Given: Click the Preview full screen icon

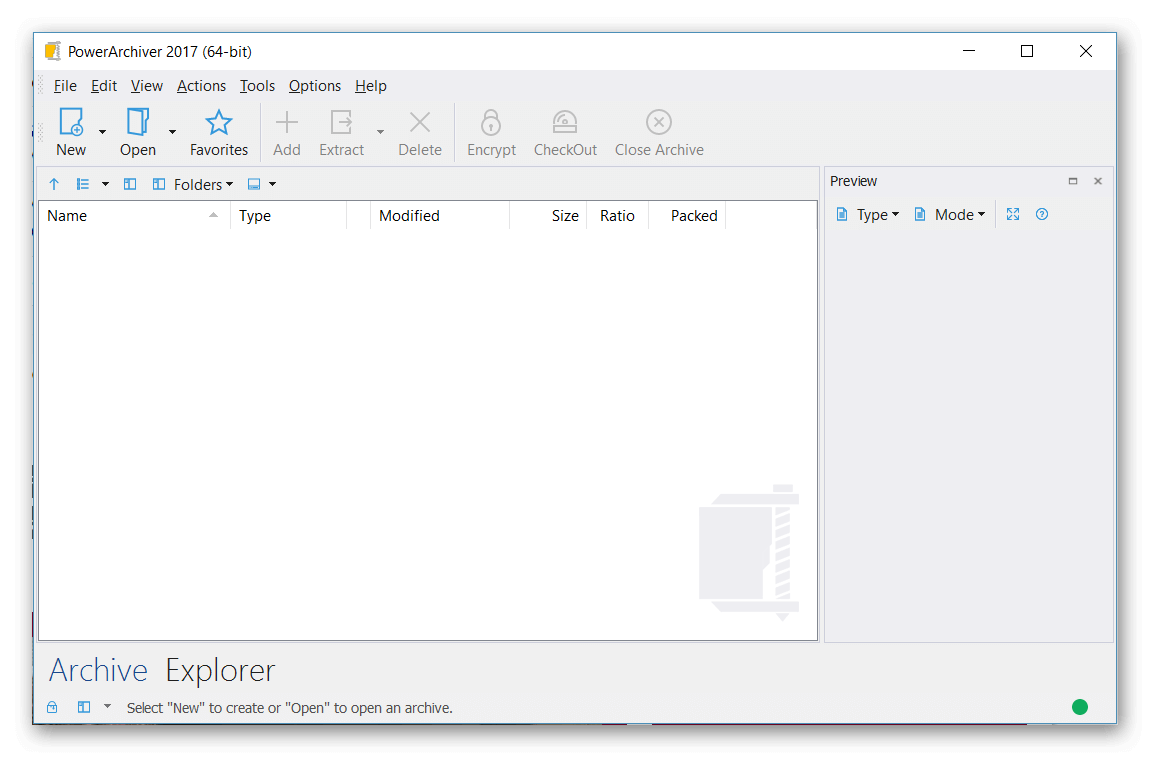Looking at the screenshot, I should point(1013,214).
